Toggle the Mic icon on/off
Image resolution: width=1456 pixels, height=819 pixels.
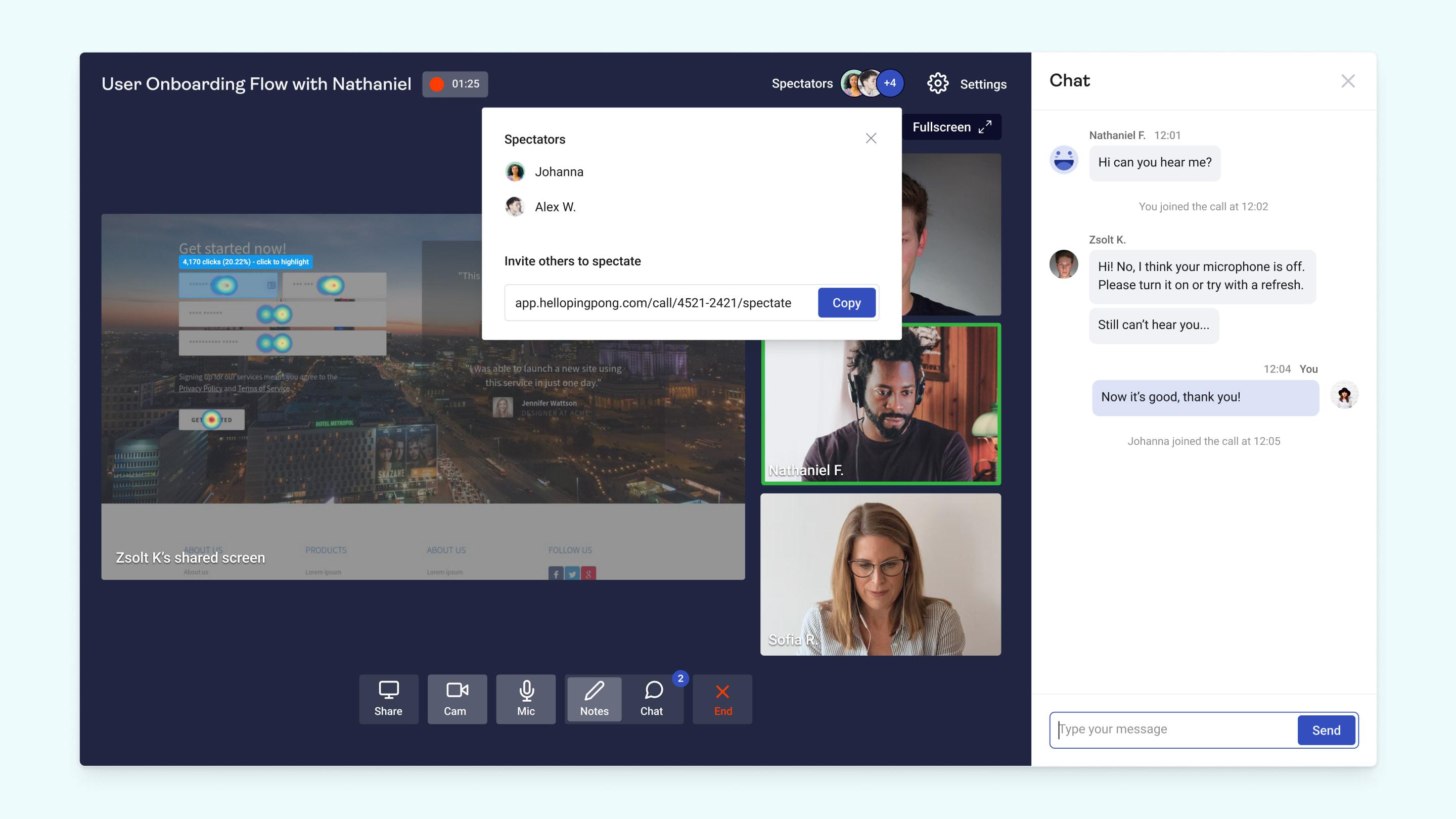click(525, 698)
